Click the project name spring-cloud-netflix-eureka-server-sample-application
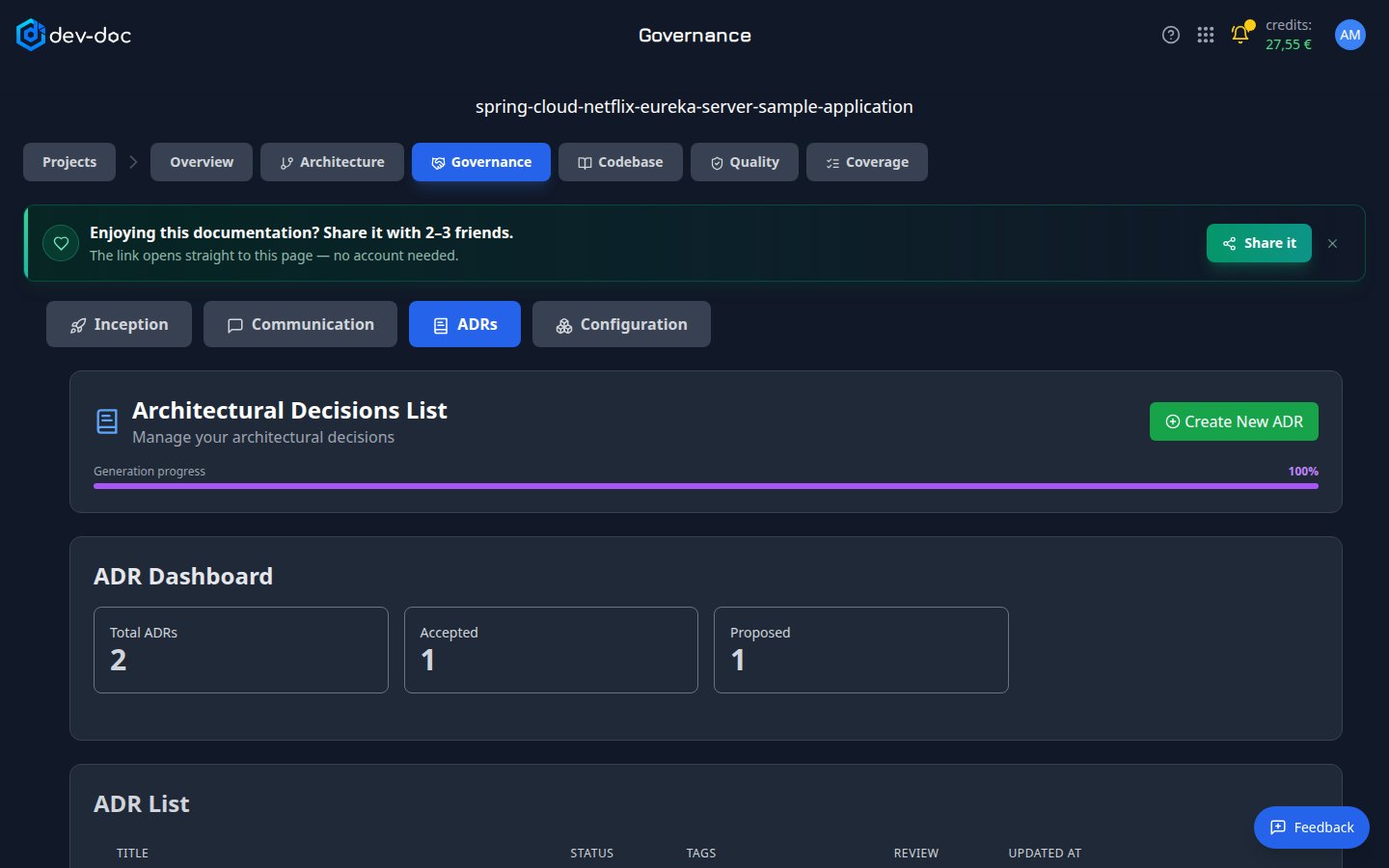This screenshot has height=868, width=1389. (x=694, y=106)
